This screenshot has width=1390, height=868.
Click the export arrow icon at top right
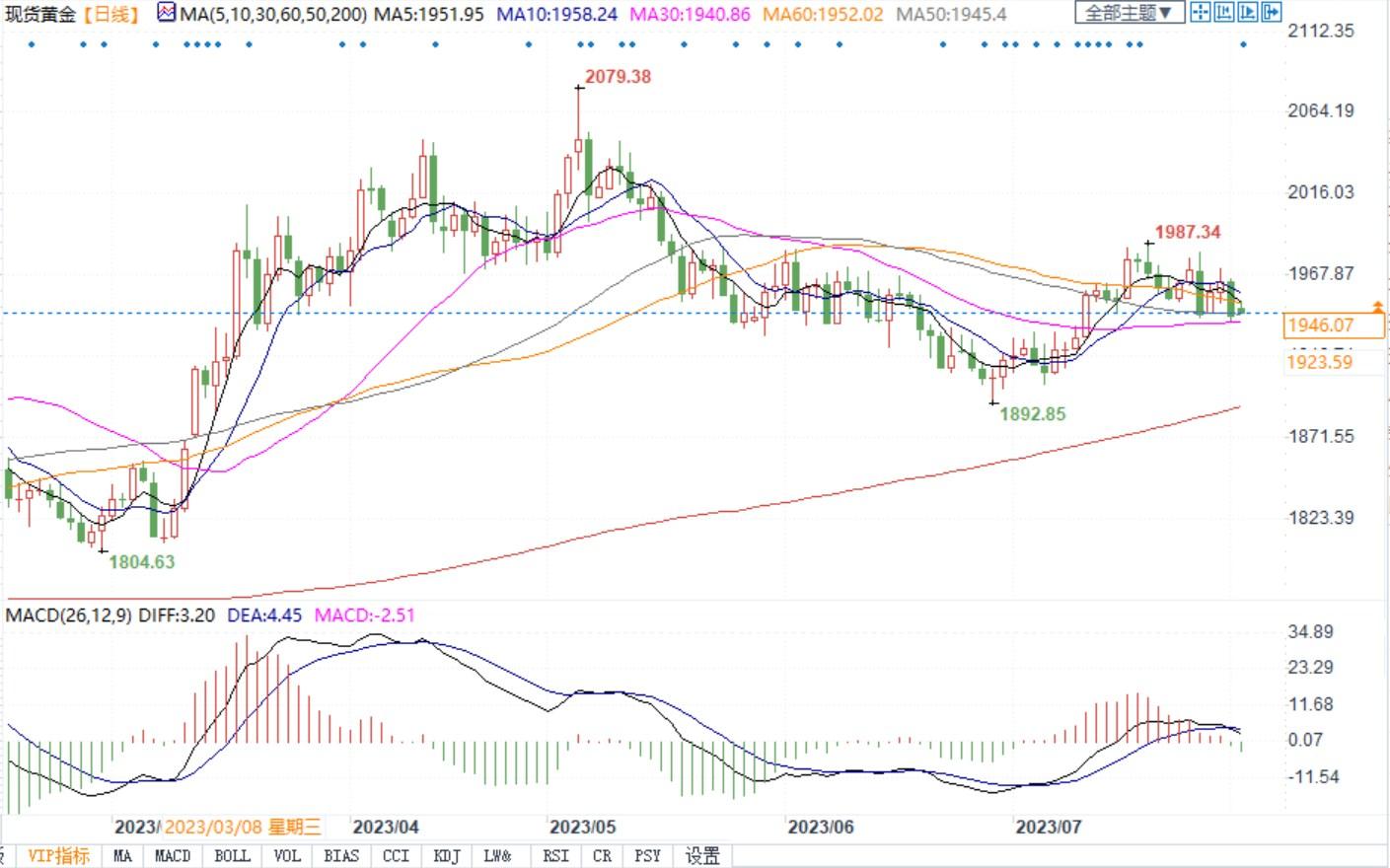click(x=1271, y=13)
